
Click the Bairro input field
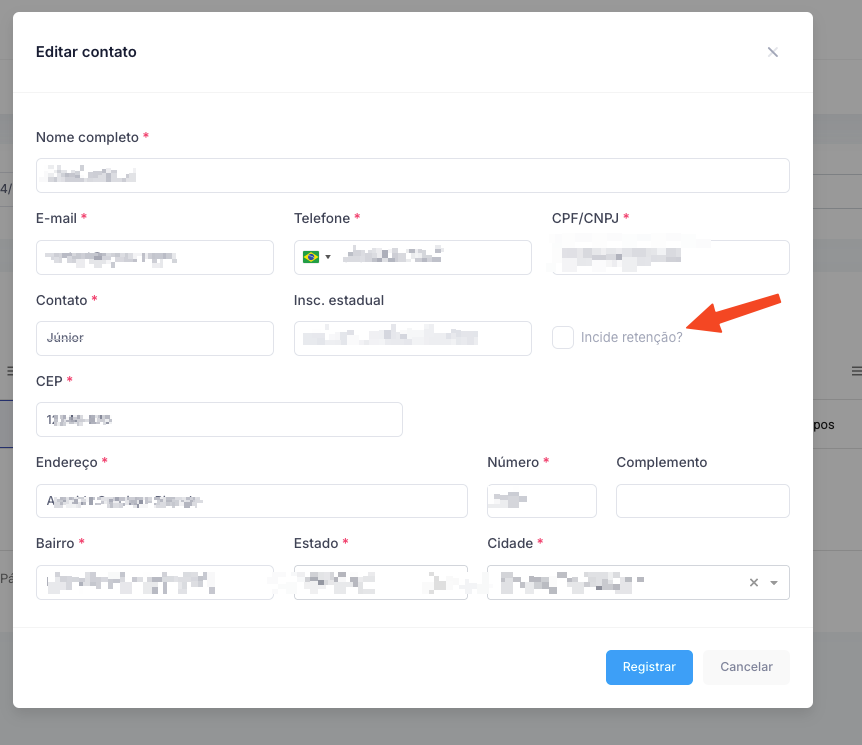point(154,582)
